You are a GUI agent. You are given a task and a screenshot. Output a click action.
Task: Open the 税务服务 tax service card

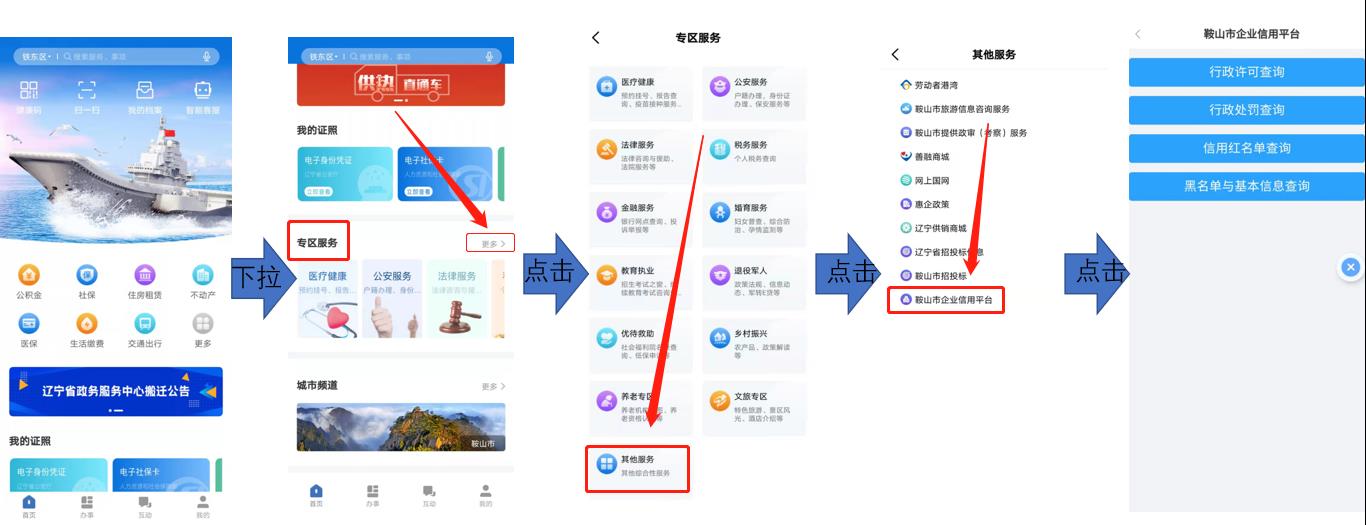753,151
